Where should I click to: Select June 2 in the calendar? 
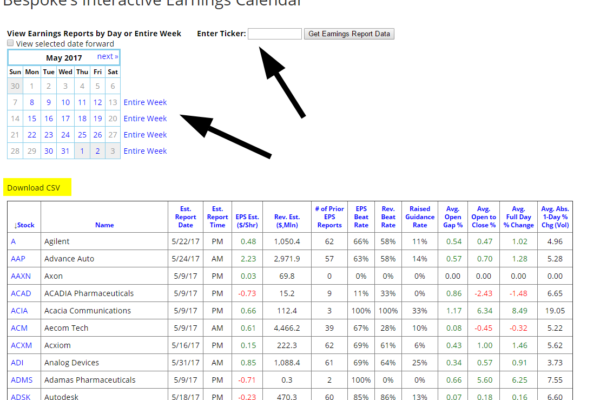[x=98, y=151]
